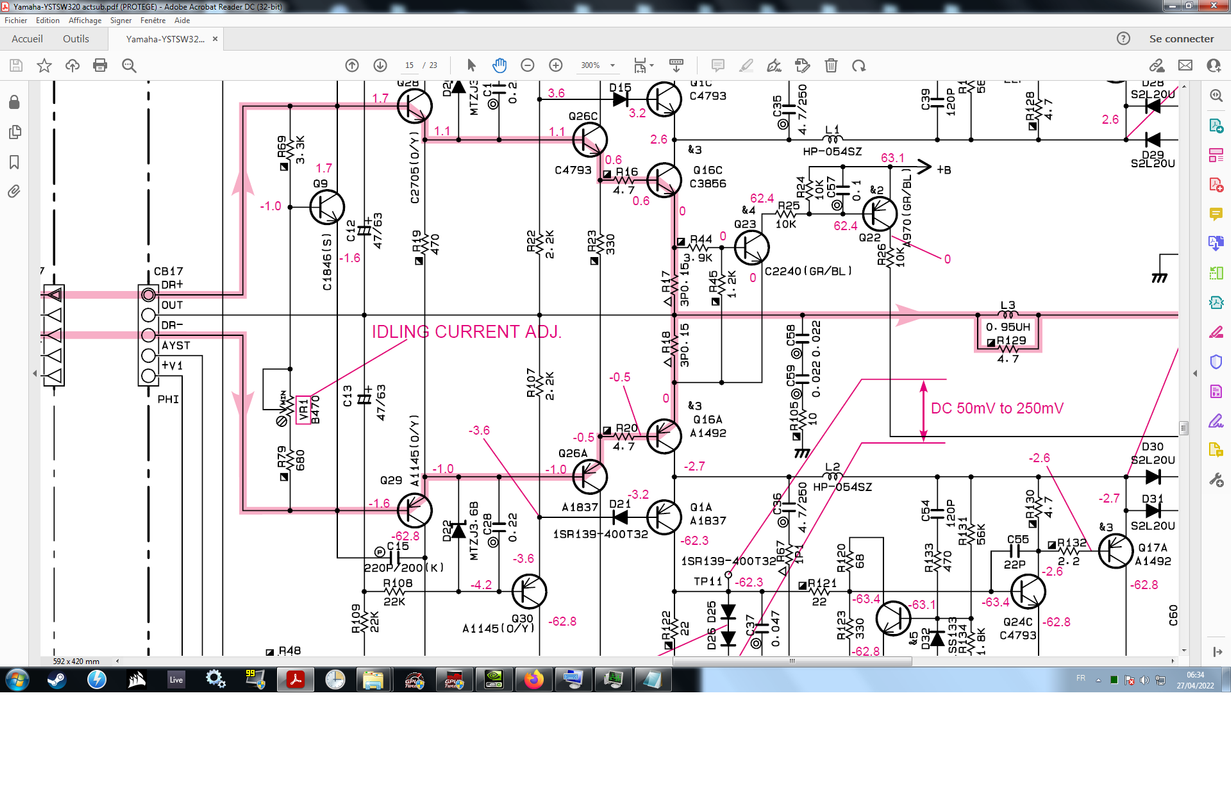The height and width of the screenshot is (800, 1231).
Task: Open More tools wrench icon
Action: click(1216, 479)
